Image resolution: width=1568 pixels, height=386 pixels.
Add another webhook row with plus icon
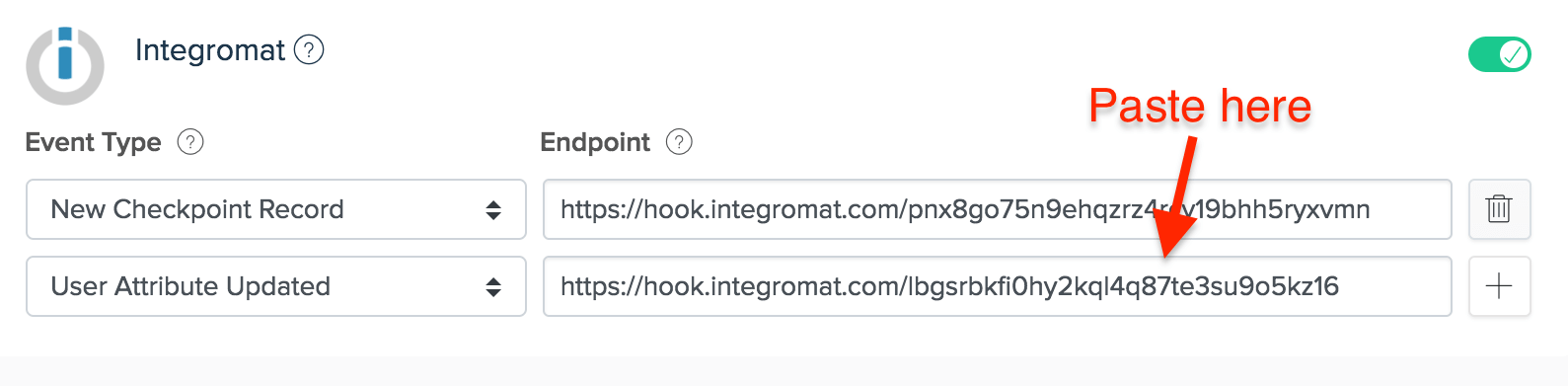coord(1499,286)
